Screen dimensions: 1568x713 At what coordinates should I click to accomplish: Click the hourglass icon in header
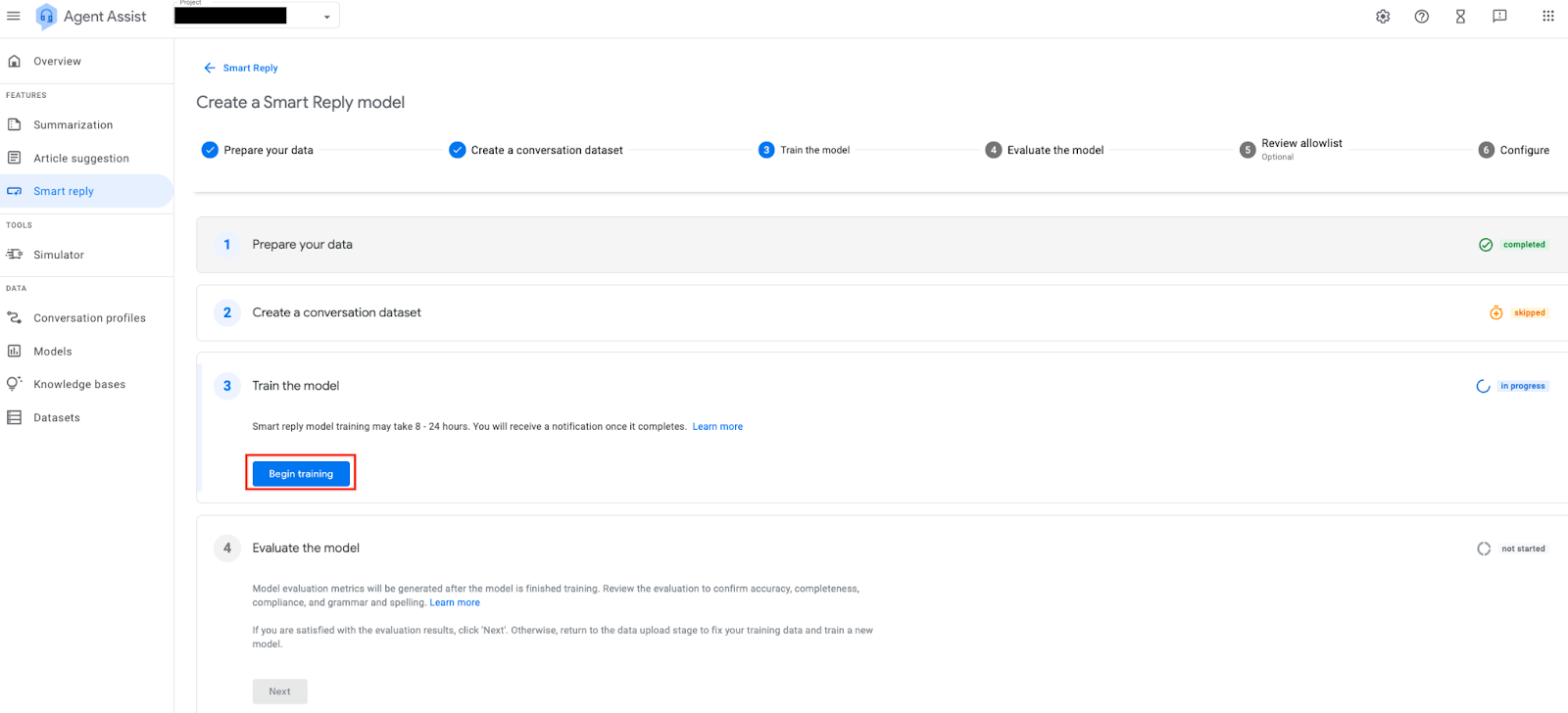pyautogui.click(x=1460, y=17)
